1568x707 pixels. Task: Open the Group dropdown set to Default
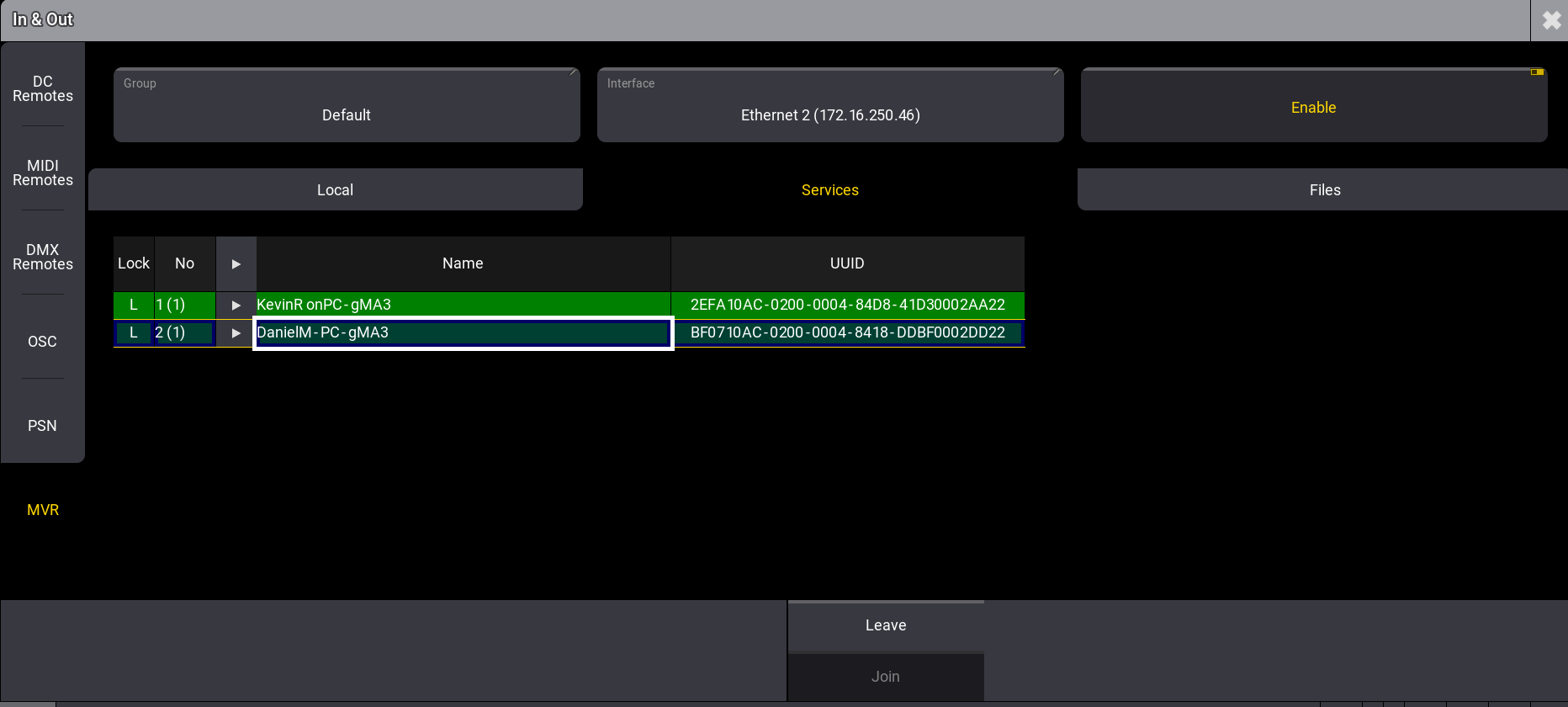(x=347, y=106)
